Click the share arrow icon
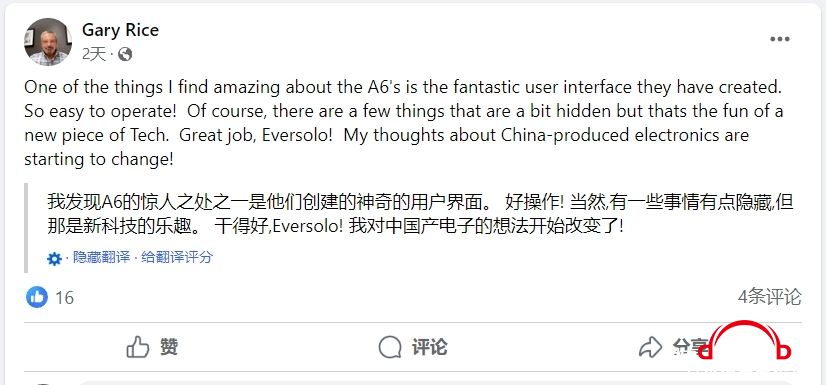 point(650,347)
